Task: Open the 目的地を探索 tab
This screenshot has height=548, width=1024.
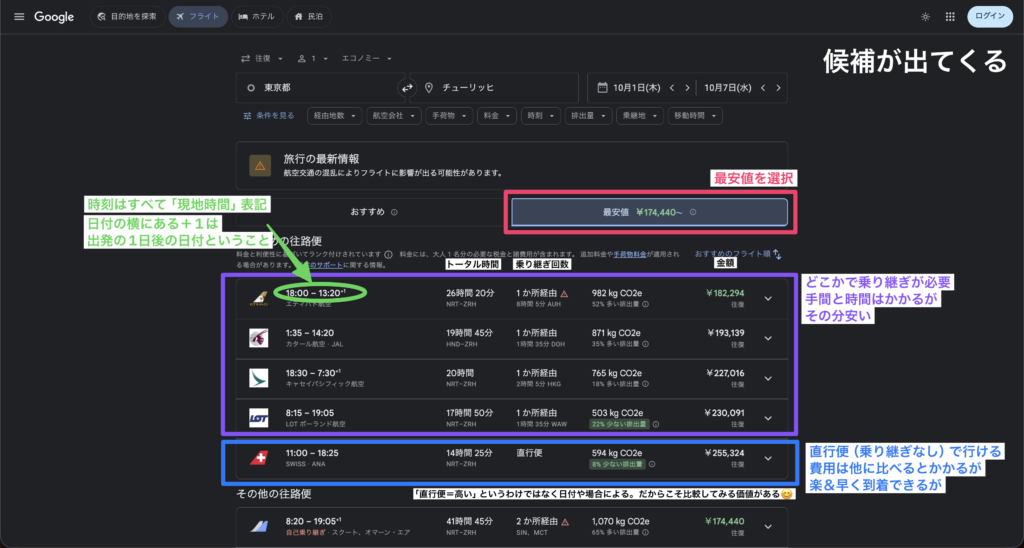Action: click(127, 16)
